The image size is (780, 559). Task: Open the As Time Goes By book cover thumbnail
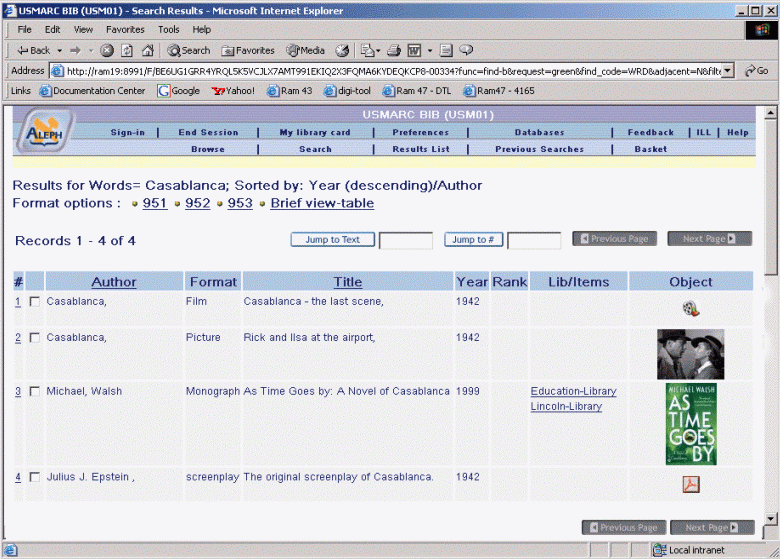pyautogui.click(x=690, y=424)
